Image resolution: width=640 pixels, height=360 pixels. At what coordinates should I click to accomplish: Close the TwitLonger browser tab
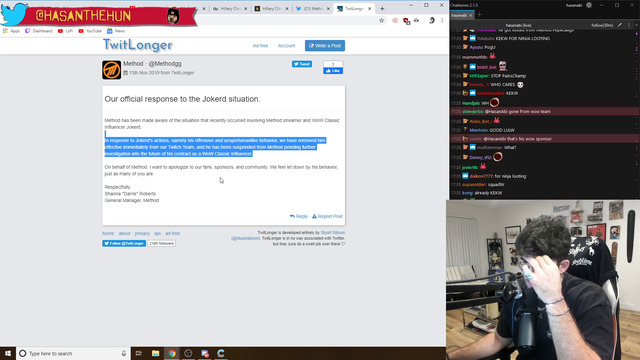coord(369,9)
